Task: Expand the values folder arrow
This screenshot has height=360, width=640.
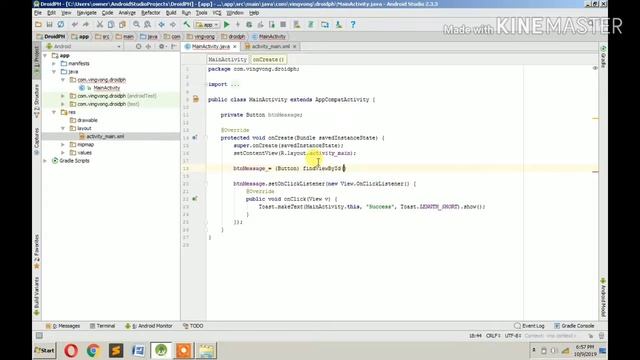Action: pyautogui.click(x=63, y=153)
